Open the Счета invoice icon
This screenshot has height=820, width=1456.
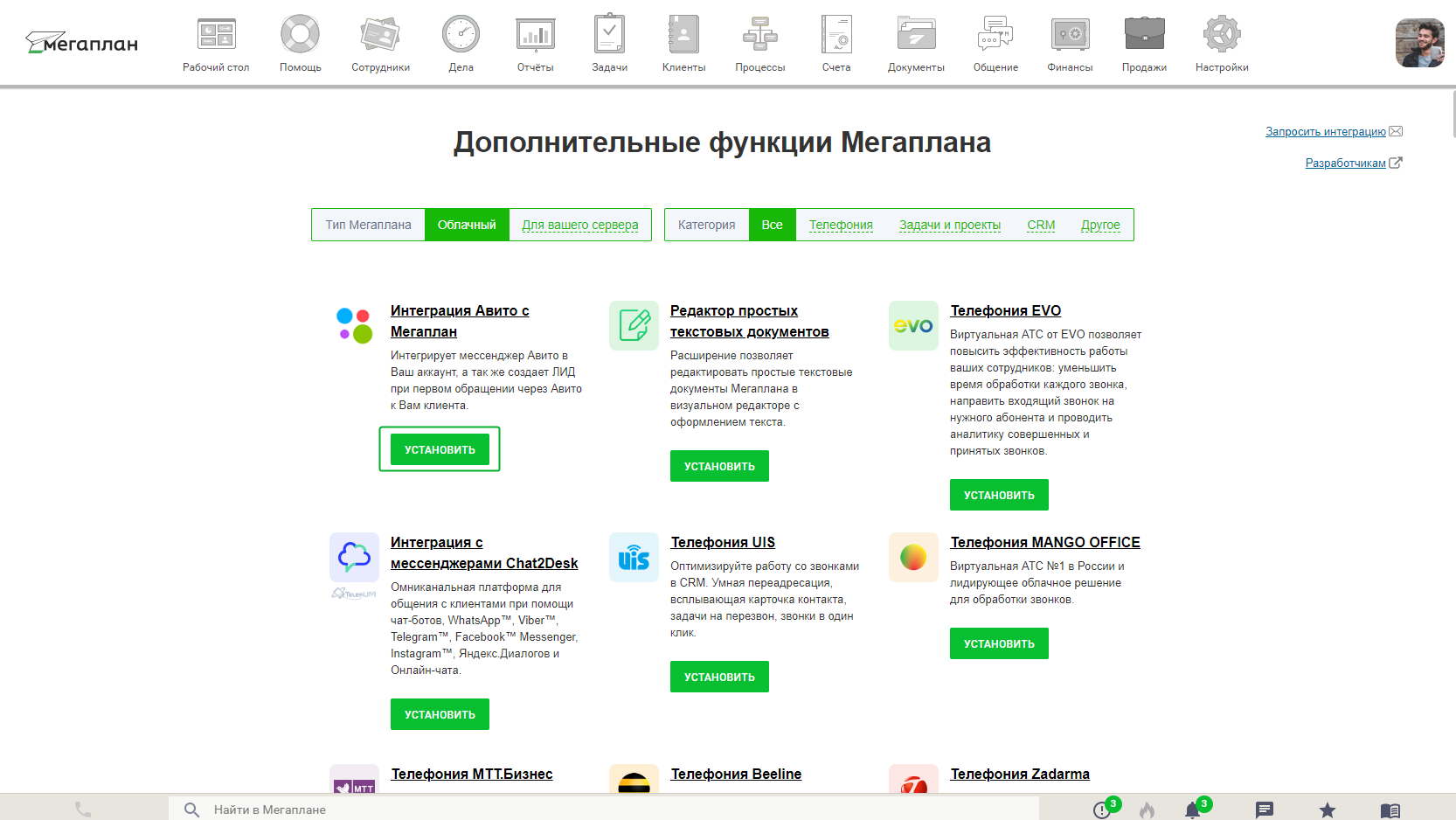tap(836, 35)
